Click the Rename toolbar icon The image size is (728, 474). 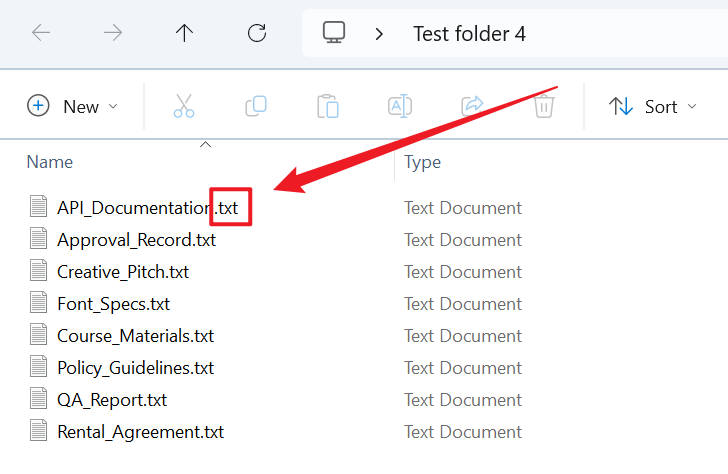coord(400,106)
